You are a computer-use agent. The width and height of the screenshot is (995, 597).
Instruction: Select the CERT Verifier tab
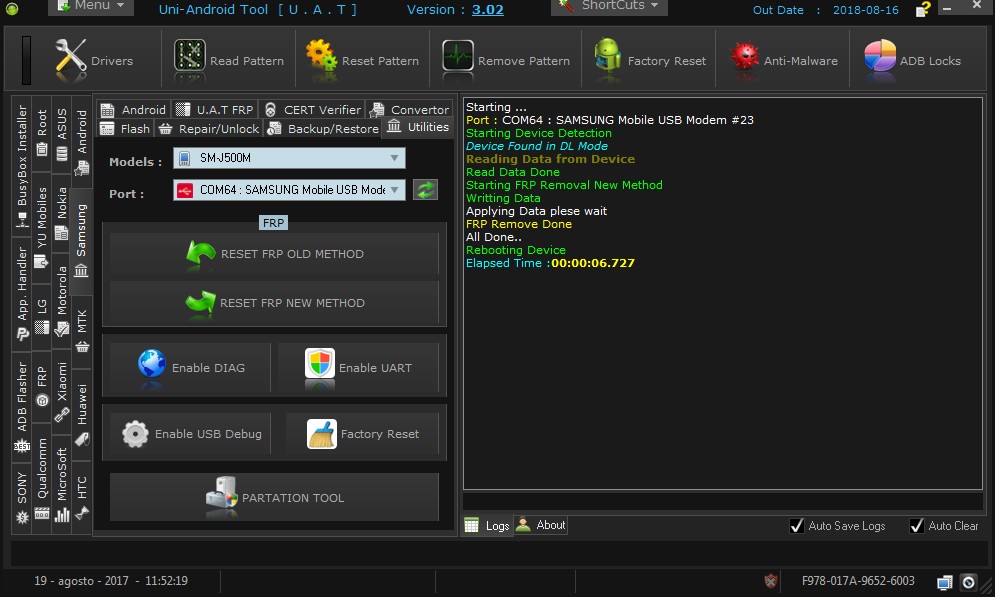(312, 109)
